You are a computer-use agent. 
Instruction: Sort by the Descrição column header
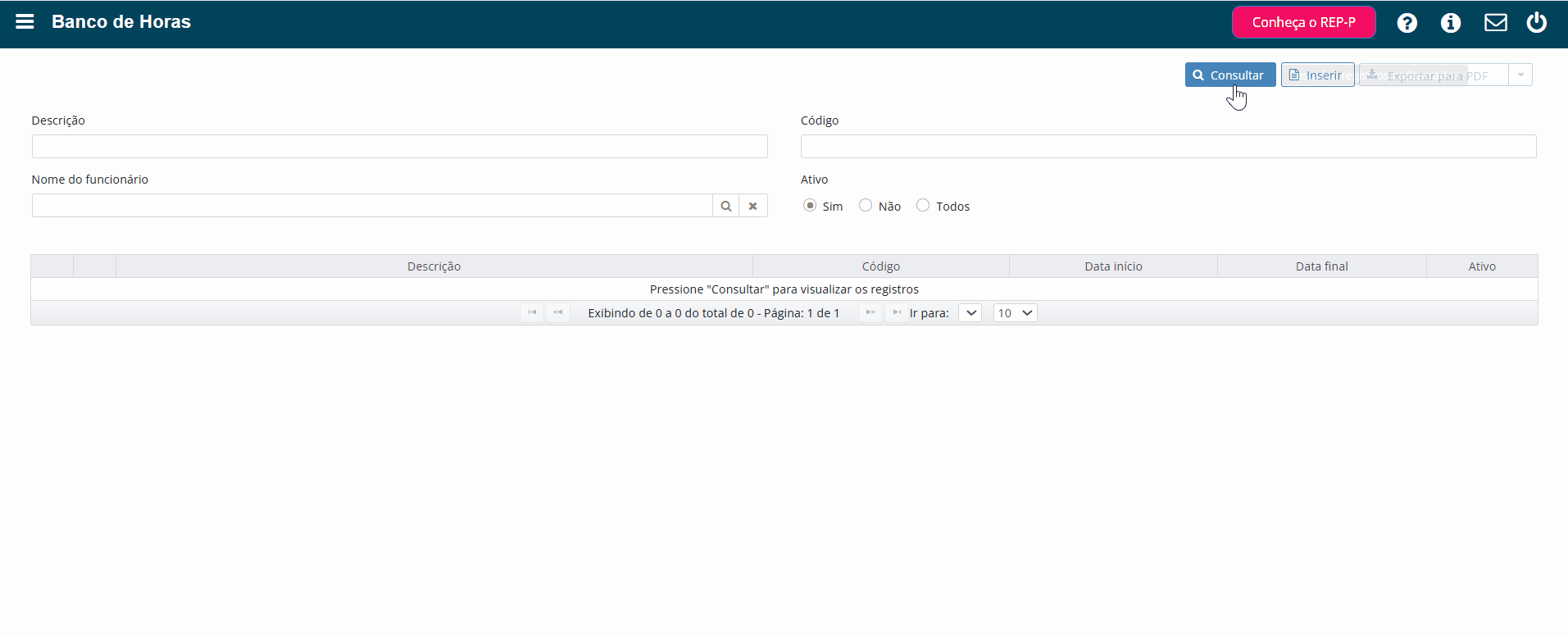click(434, 266)
